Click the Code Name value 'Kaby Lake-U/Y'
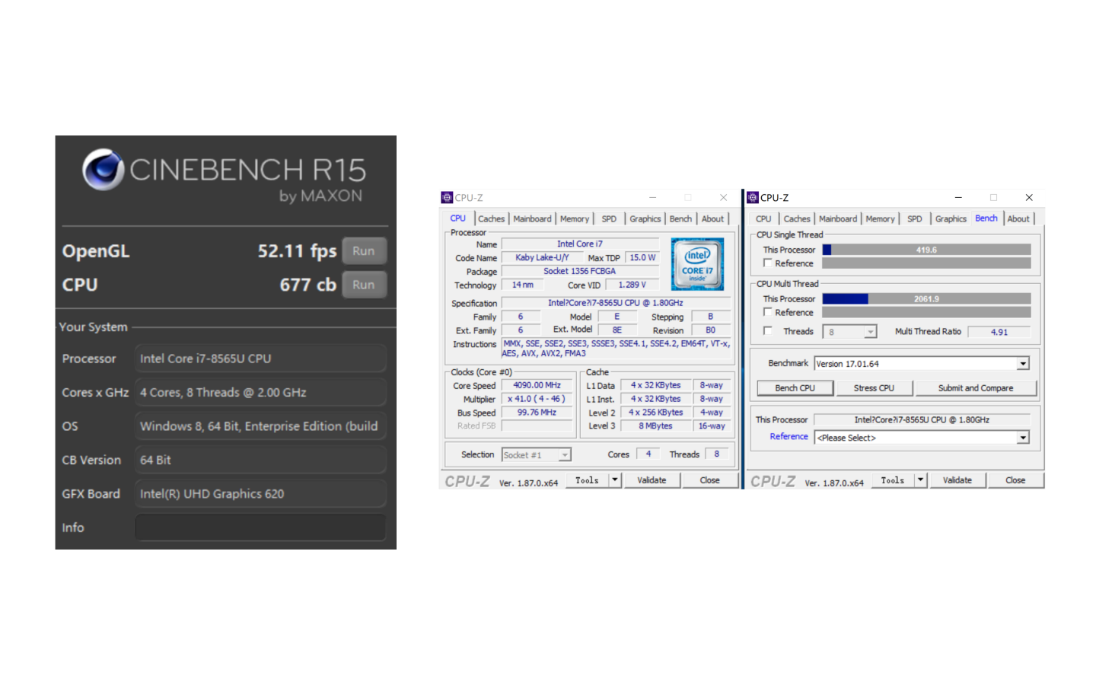This screenshot has width=1096, height=685. click(x=542, y=258)
